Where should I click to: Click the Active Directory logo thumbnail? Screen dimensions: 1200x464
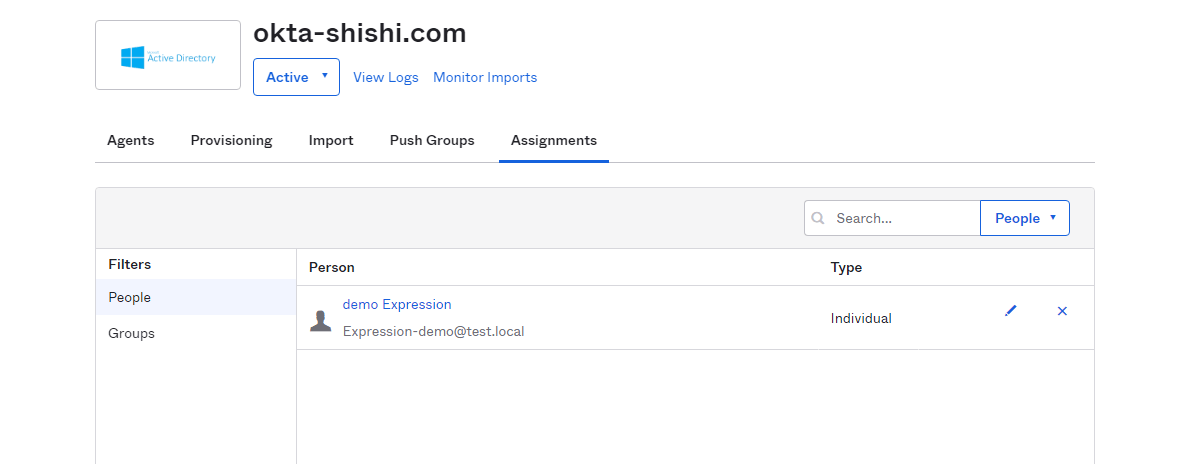pyautogui.click(x=168, y=55)
